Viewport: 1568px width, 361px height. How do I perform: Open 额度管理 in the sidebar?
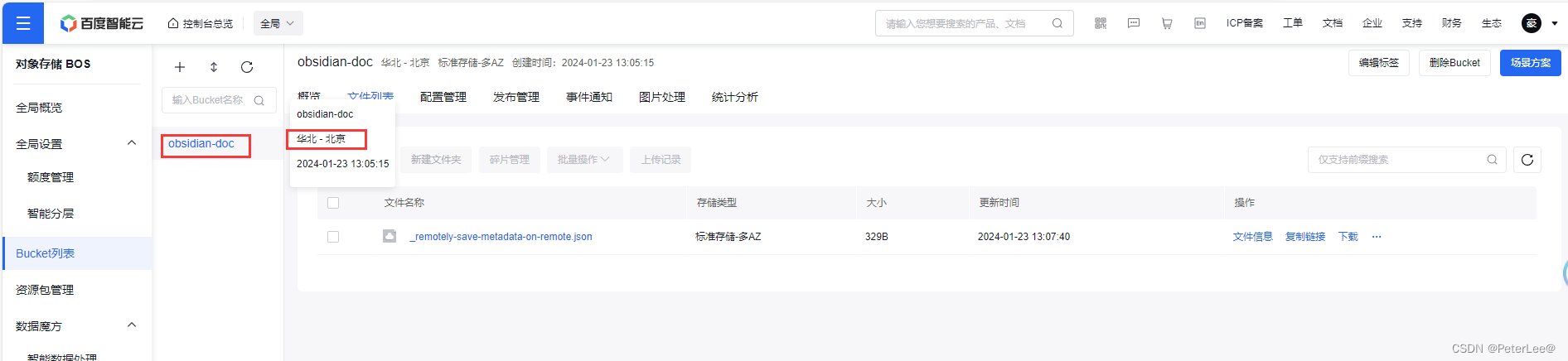[x=51, y=177]
